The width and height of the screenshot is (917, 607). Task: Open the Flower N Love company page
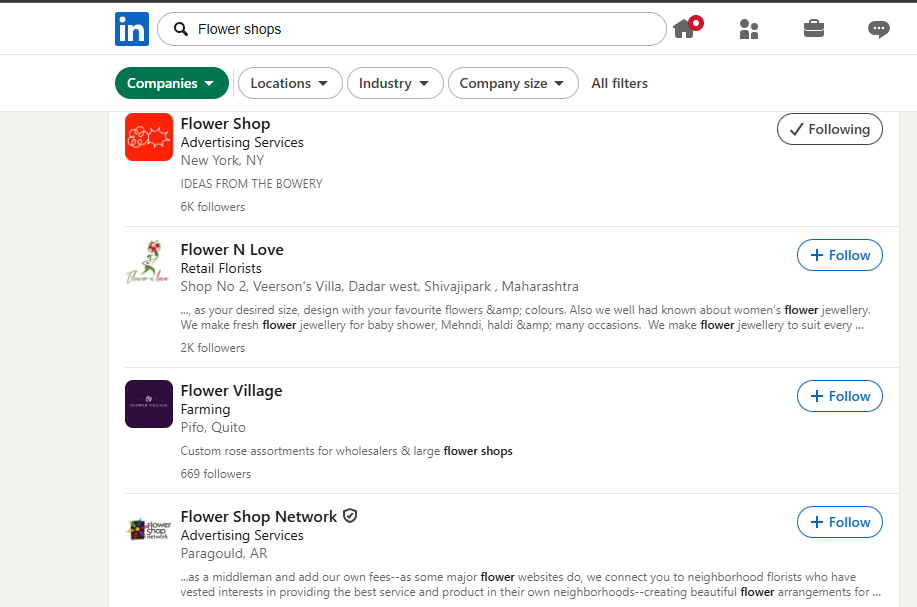tap(232, 250)
